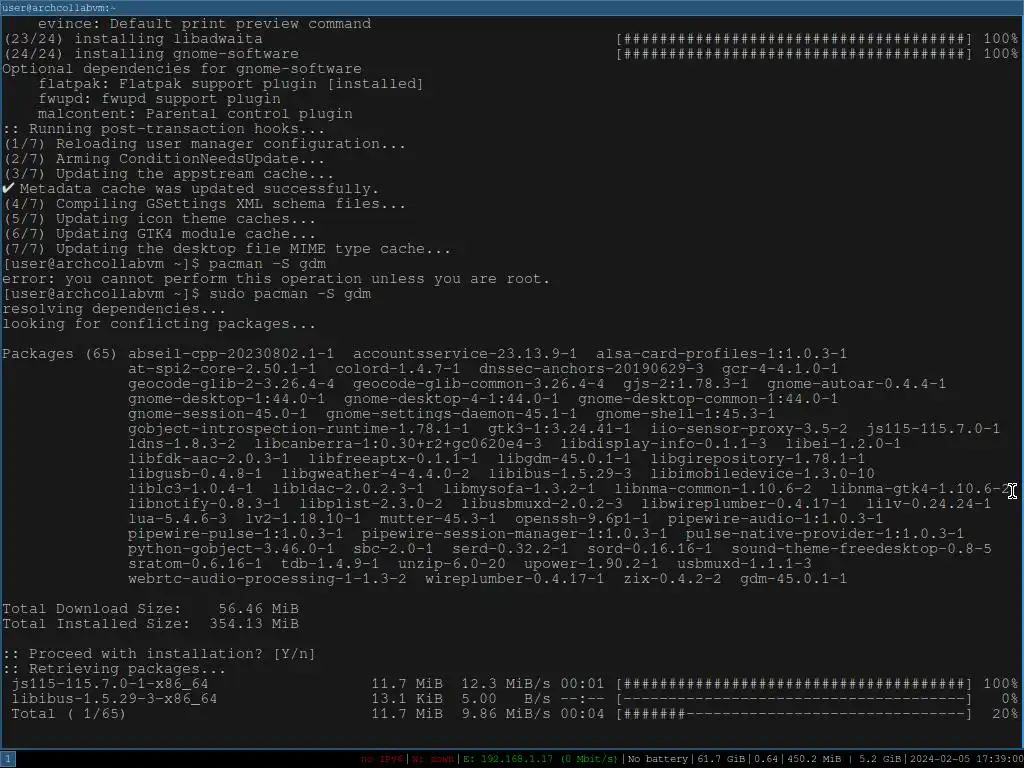Click 'Total Download Size' line

click(x=150, y=609)
